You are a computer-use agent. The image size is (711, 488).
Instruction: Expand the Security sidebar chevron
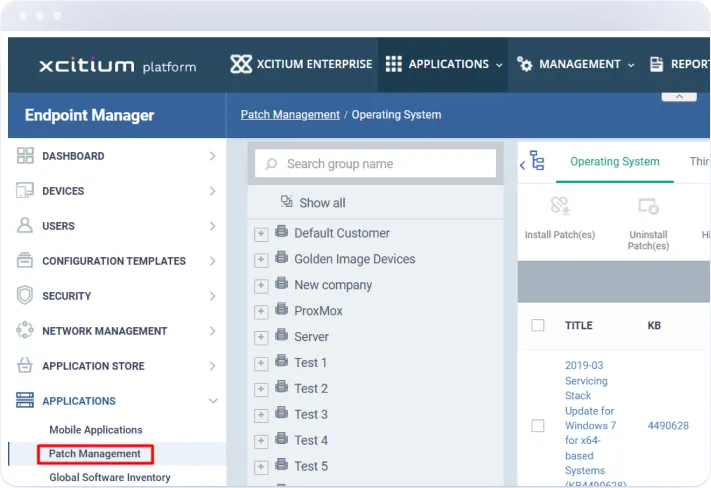click(x=213, y=296)
